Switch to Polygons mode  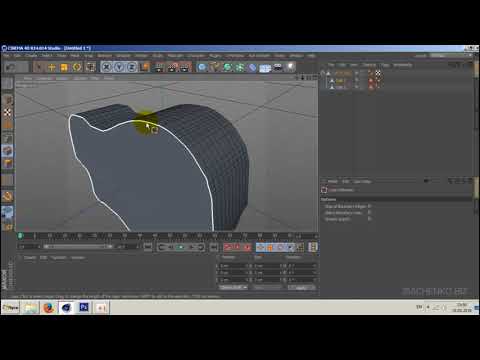(x=7, y=164)
